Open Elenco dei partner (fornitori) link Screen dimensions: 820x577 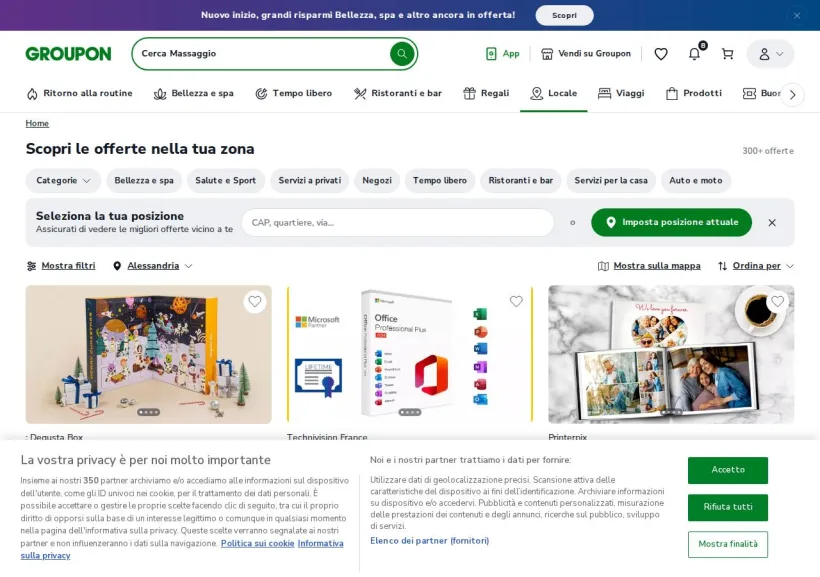point(429,540)
